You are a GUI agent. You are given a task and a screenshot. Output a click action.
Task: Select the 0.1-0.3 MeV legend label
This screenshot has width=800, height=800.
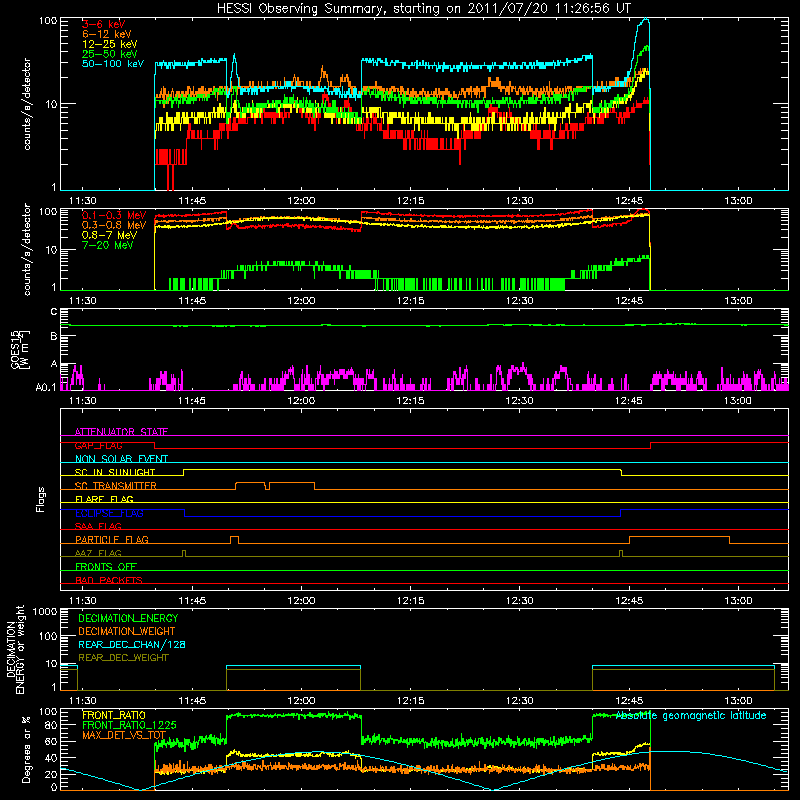(114, 215)
